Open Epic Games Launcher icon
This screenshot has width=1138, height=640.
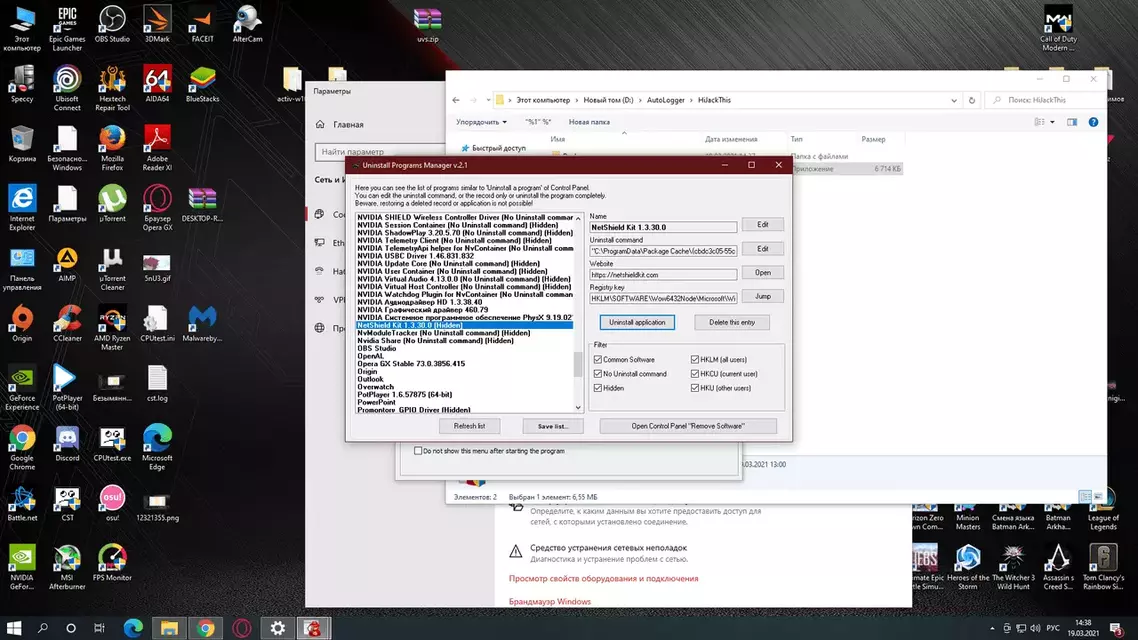pyautogui.click(x=67, y=28)
